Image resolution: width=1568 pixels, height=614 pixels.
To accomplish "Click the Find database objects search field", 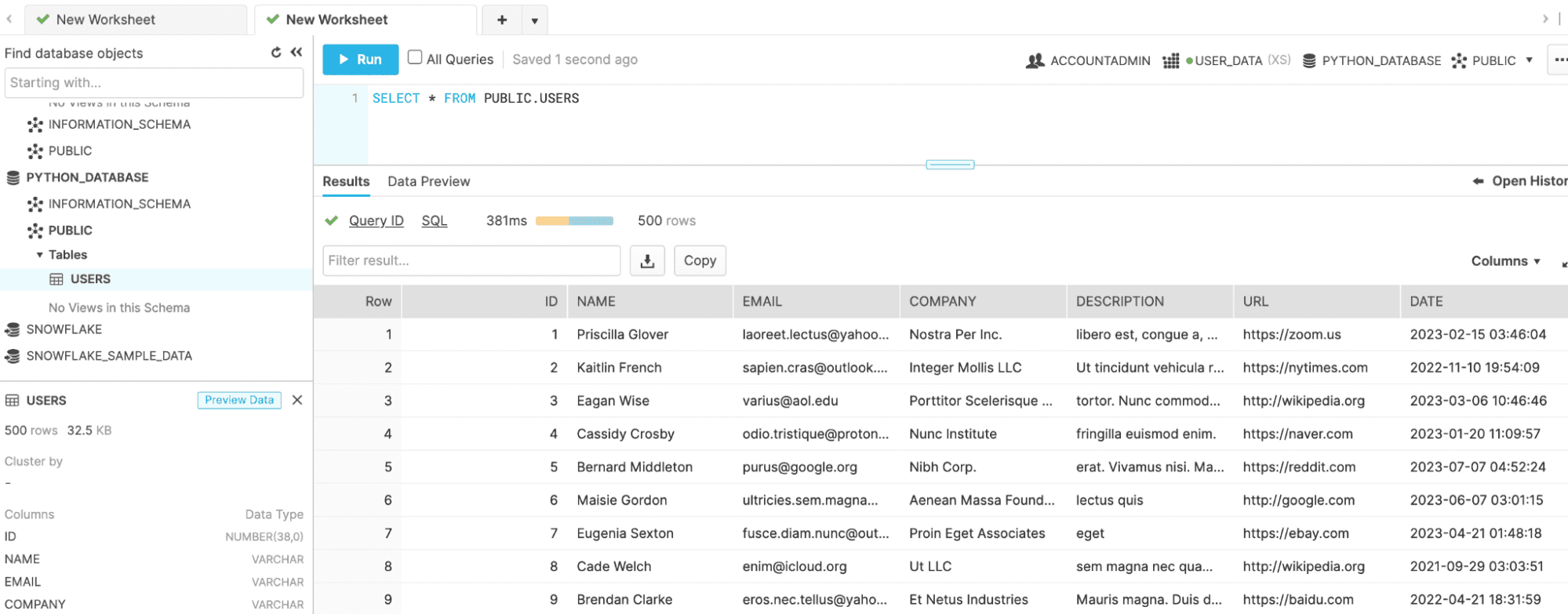I will (154, 82).
